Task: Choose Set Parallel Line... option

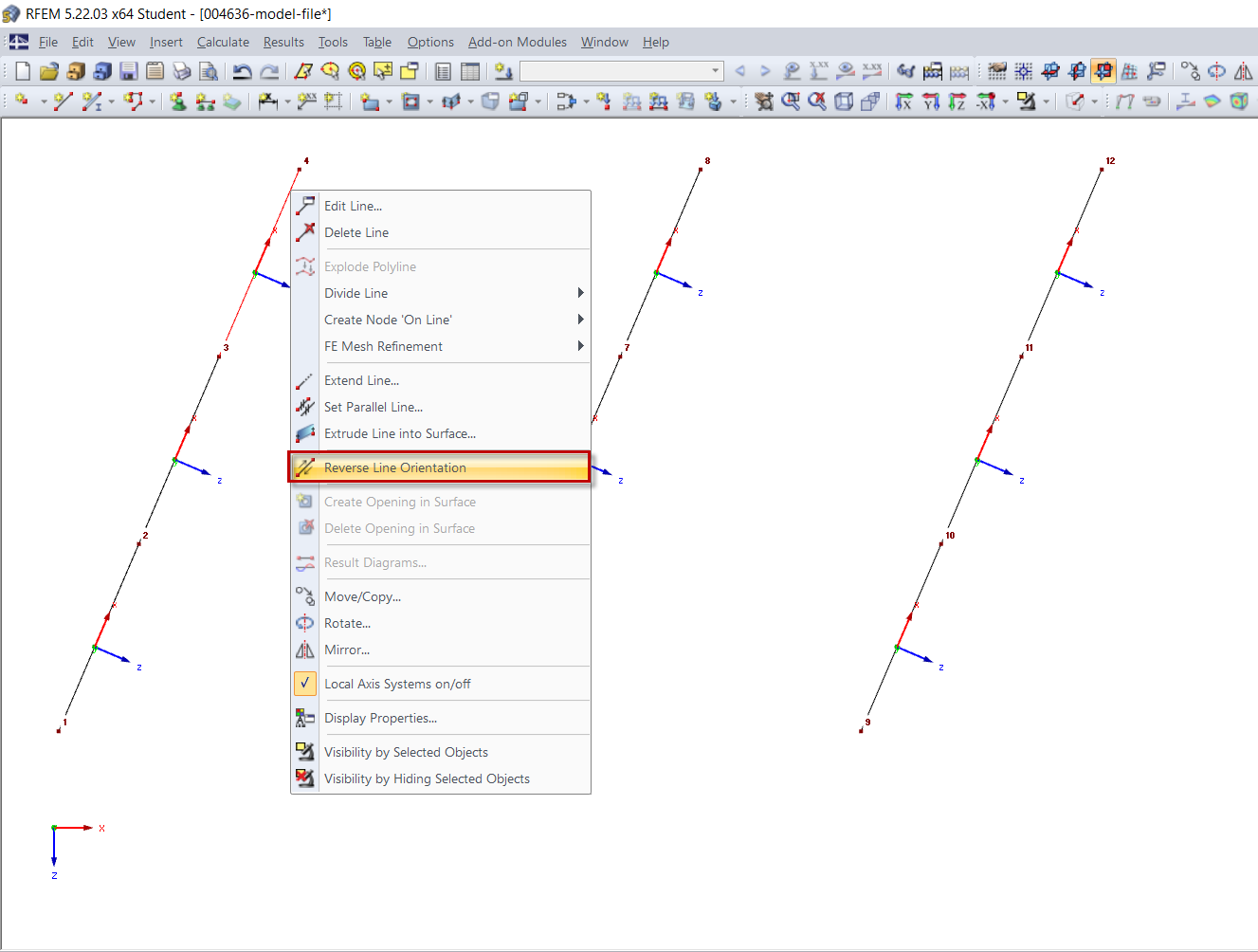Action: (441, 407)
